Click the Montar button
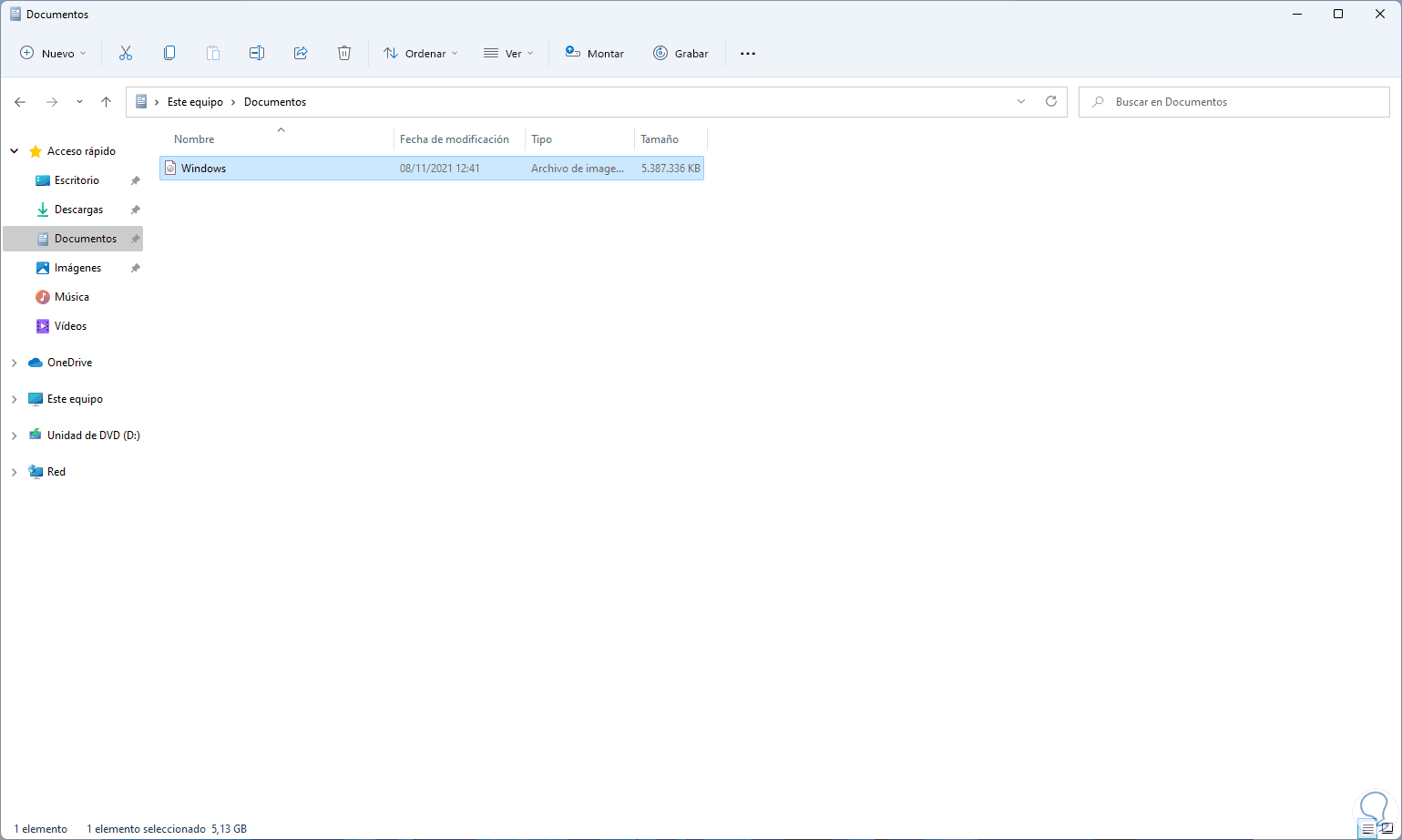This screenshot has height=840, width=1402. (x=595, y=54)
